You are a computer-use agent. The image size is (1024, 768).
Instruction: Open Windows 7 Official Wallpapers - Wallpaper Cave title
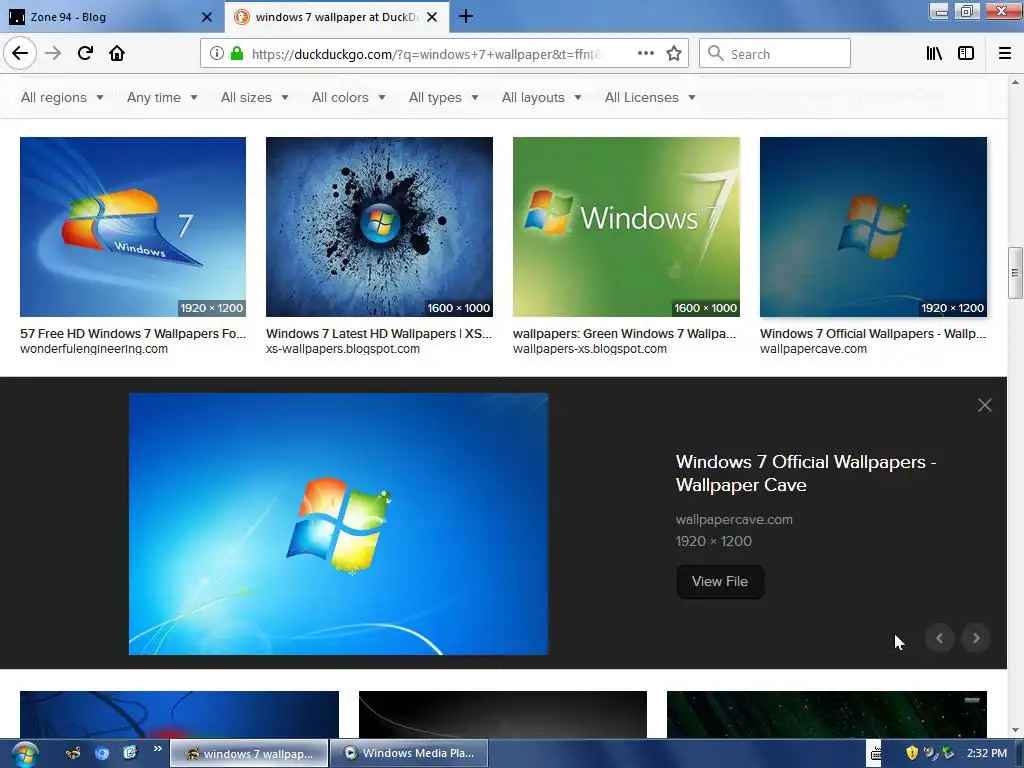pos(806,473)
